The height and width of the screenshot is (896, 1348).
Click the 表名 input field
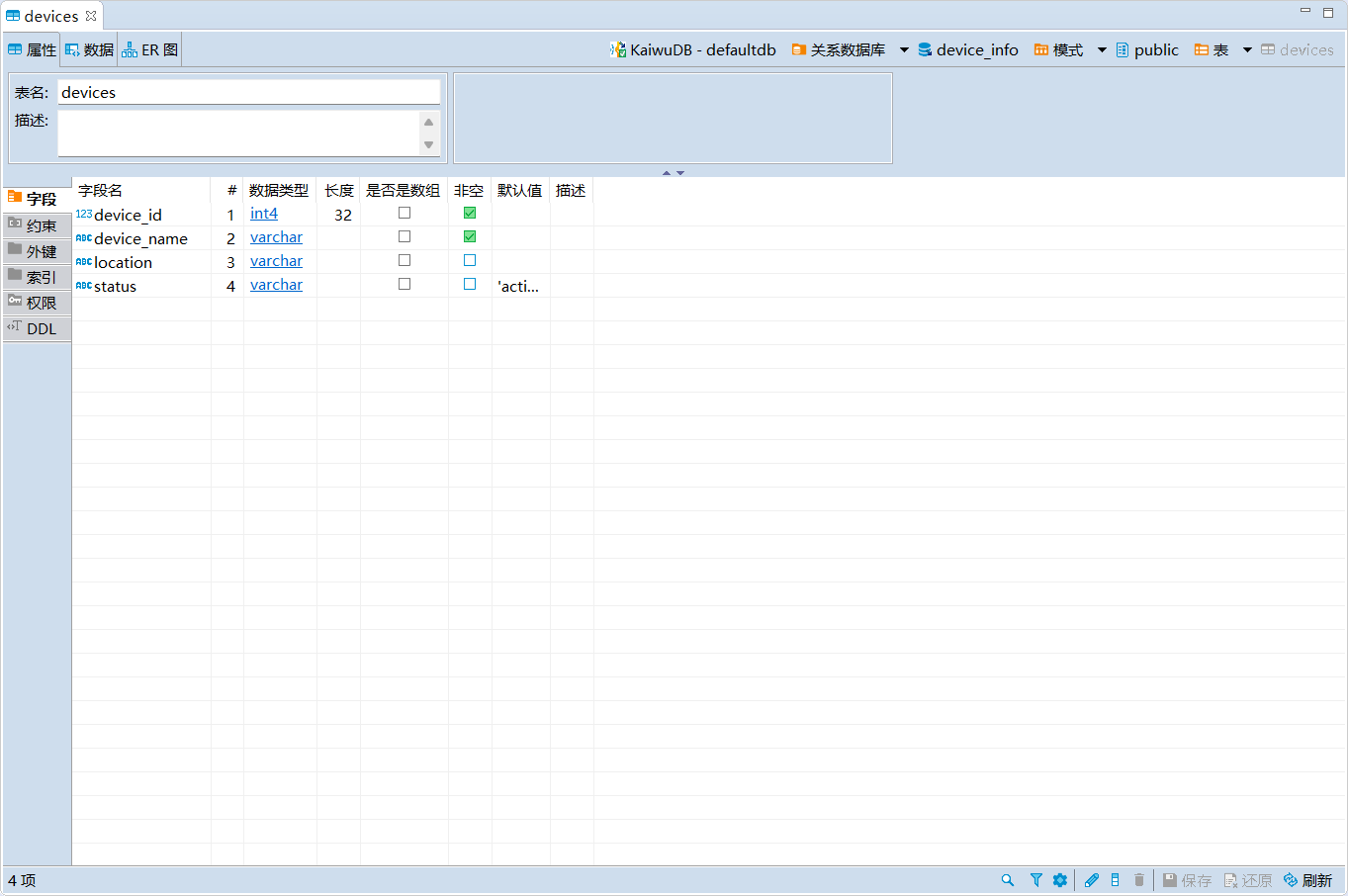pos(248,92)
